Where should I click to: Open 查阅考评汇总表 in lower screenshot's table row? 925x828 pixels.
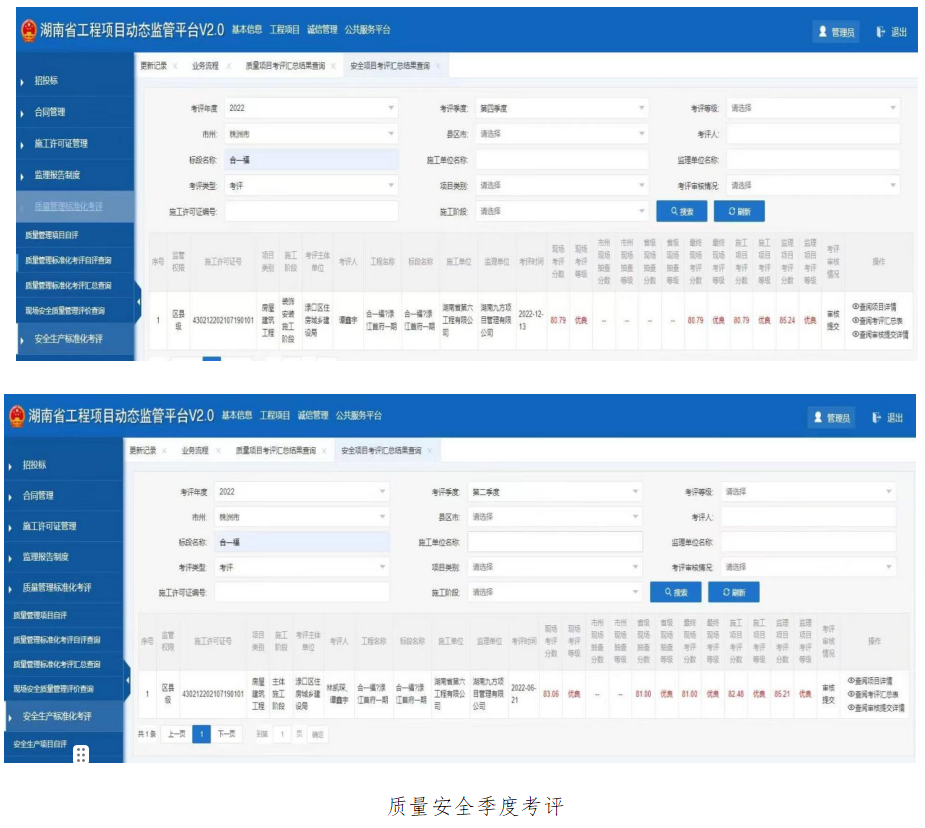(875, 694)
